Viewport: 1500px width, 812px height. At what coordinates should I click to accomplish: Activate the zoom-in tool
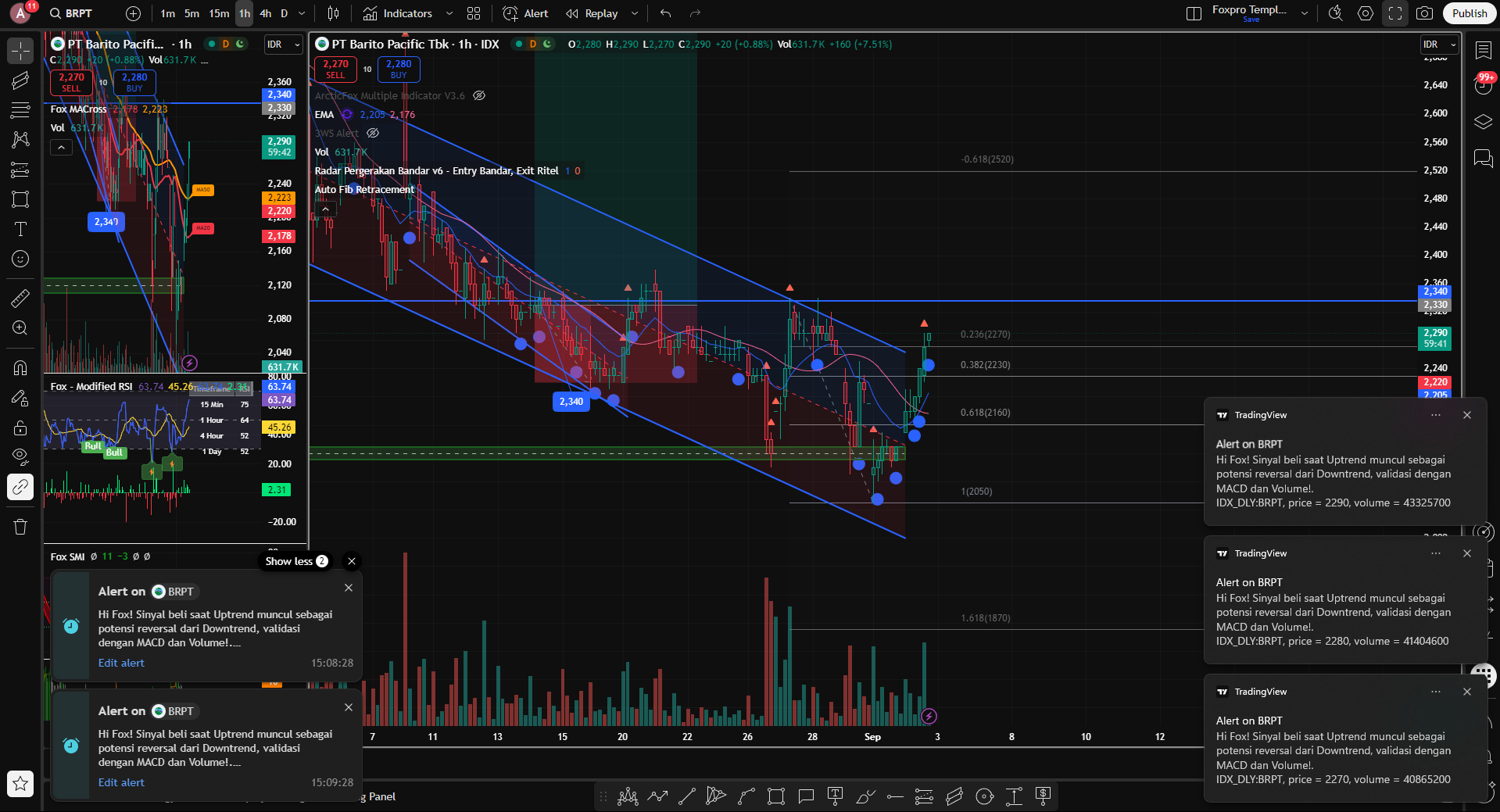point(20,328)
